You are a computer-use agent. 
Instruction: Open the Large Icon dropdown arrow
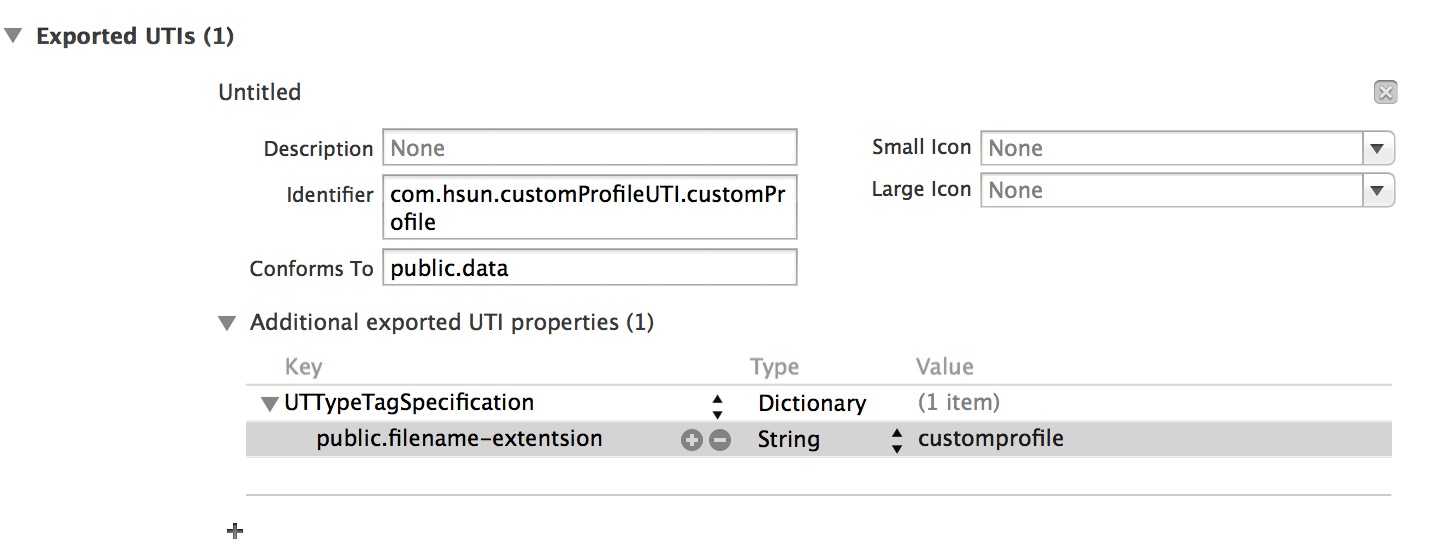(x=1378, y=189)
